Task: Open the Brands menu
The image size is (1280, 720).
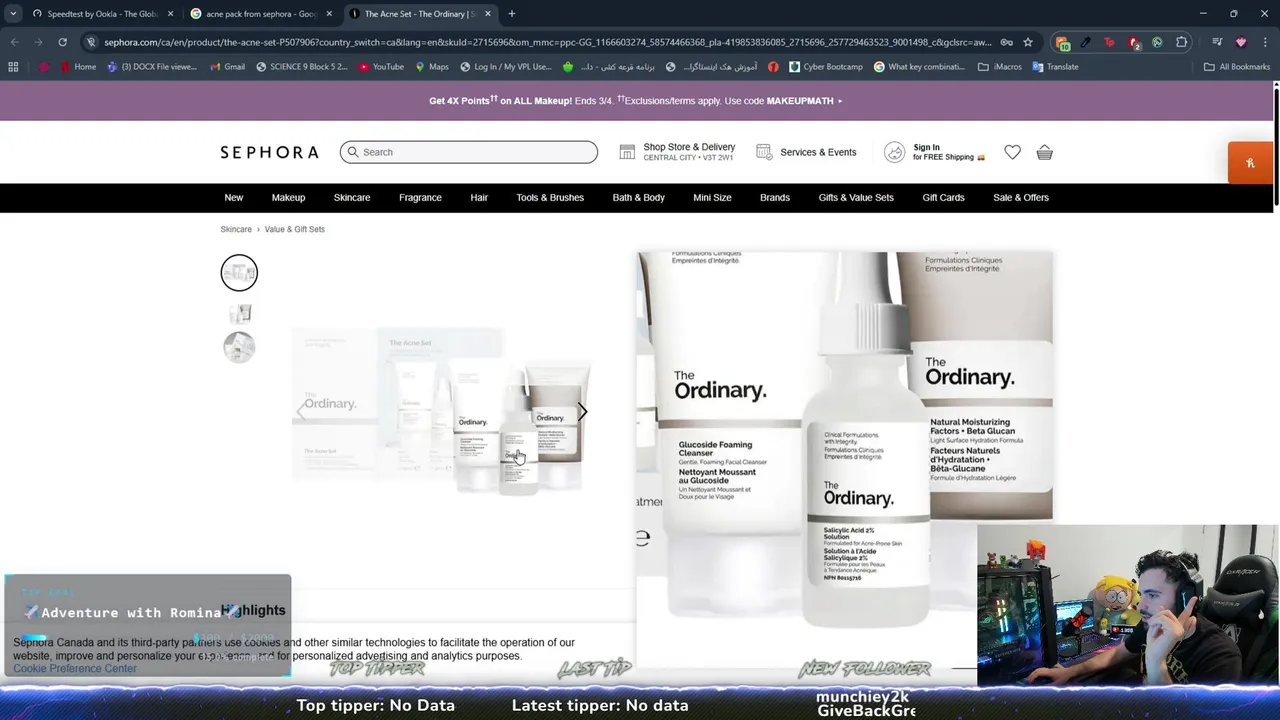Action: [775, 198]
